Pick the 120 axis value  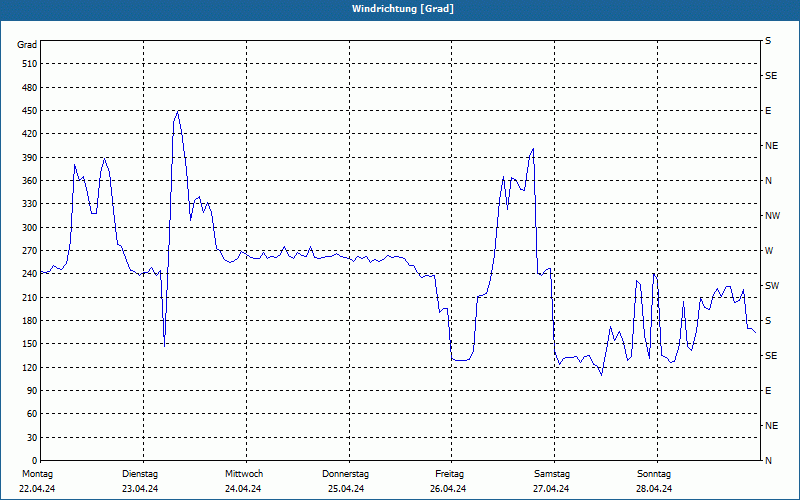(x=29, y=367)
